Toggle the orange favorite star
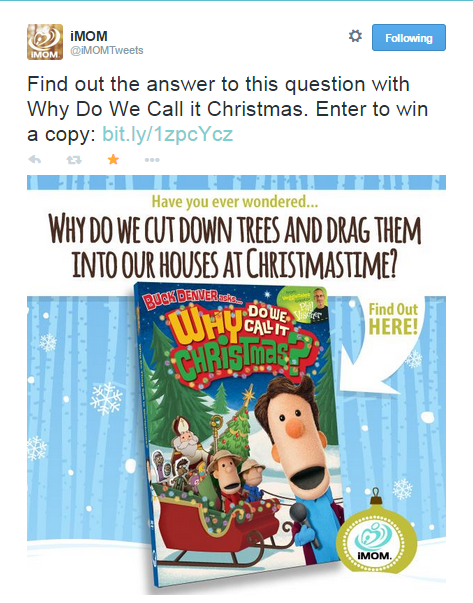The width and height of the screenshot is (473, 603). [x=113, y=159]
